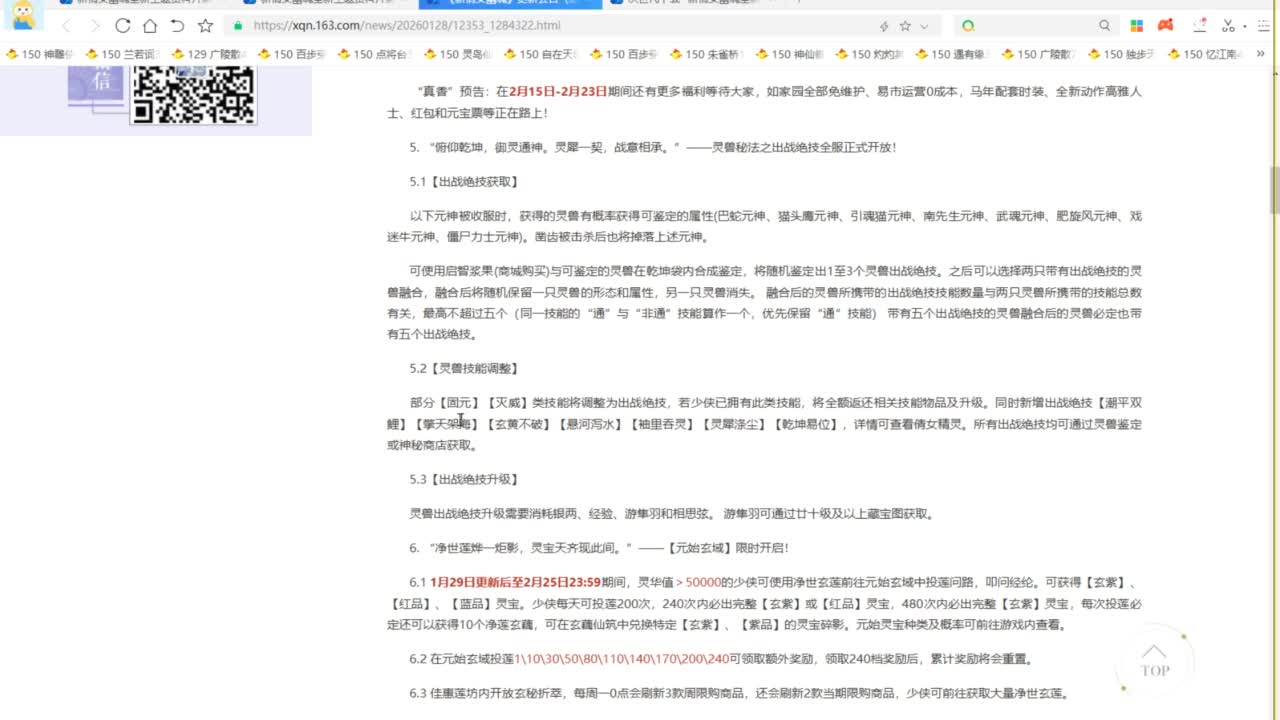Screen dimensions: 1280x720
Task: Reload the page with the refresh icon
Action: pyautogui.click(x=122, y=26)
